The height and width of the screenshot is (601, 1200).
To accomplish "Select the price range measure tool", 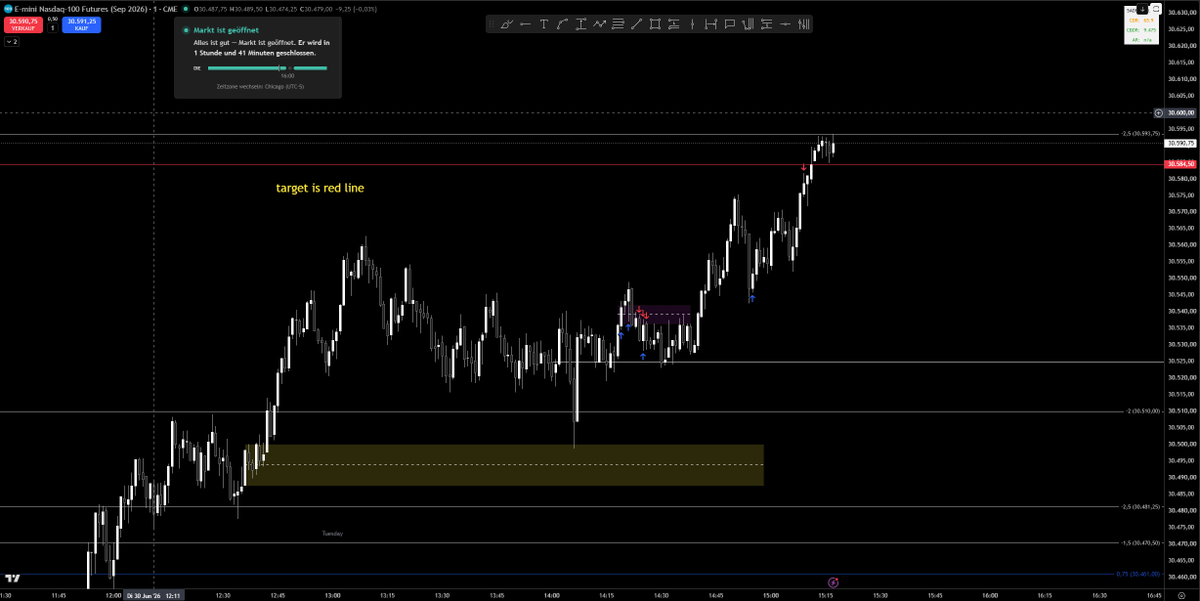I will coord(581,24).
